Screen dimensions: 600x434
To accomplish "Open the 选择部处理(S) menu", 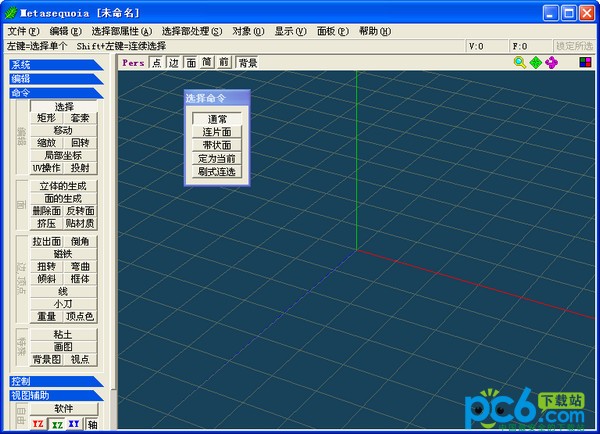I will [x=192, y=31].
